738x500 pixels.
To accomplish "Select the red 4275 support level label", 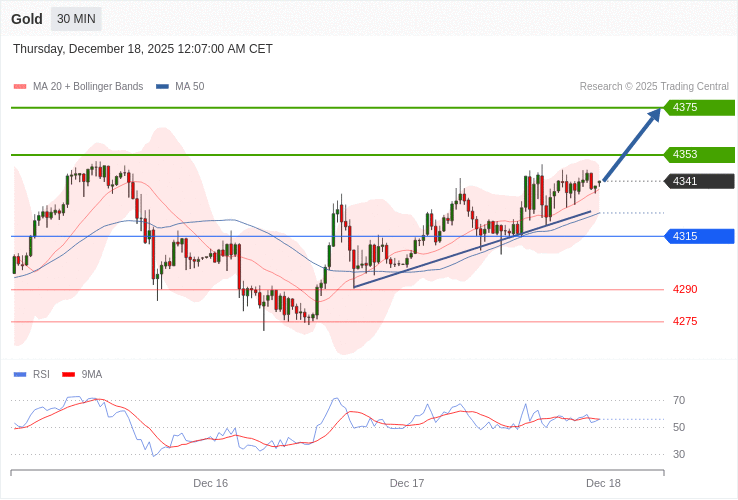I will click(x=685, y=322).
